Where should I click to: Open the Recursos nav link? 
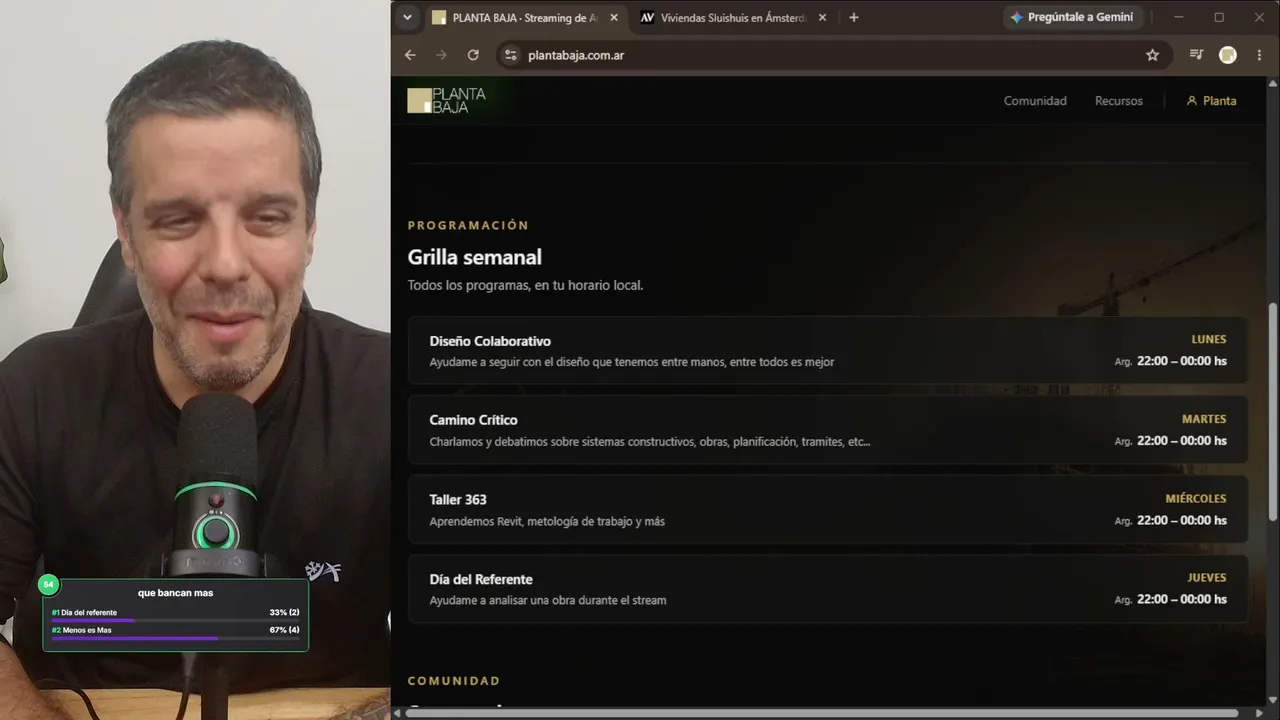pyautogui.click(x=1119, y=101)
